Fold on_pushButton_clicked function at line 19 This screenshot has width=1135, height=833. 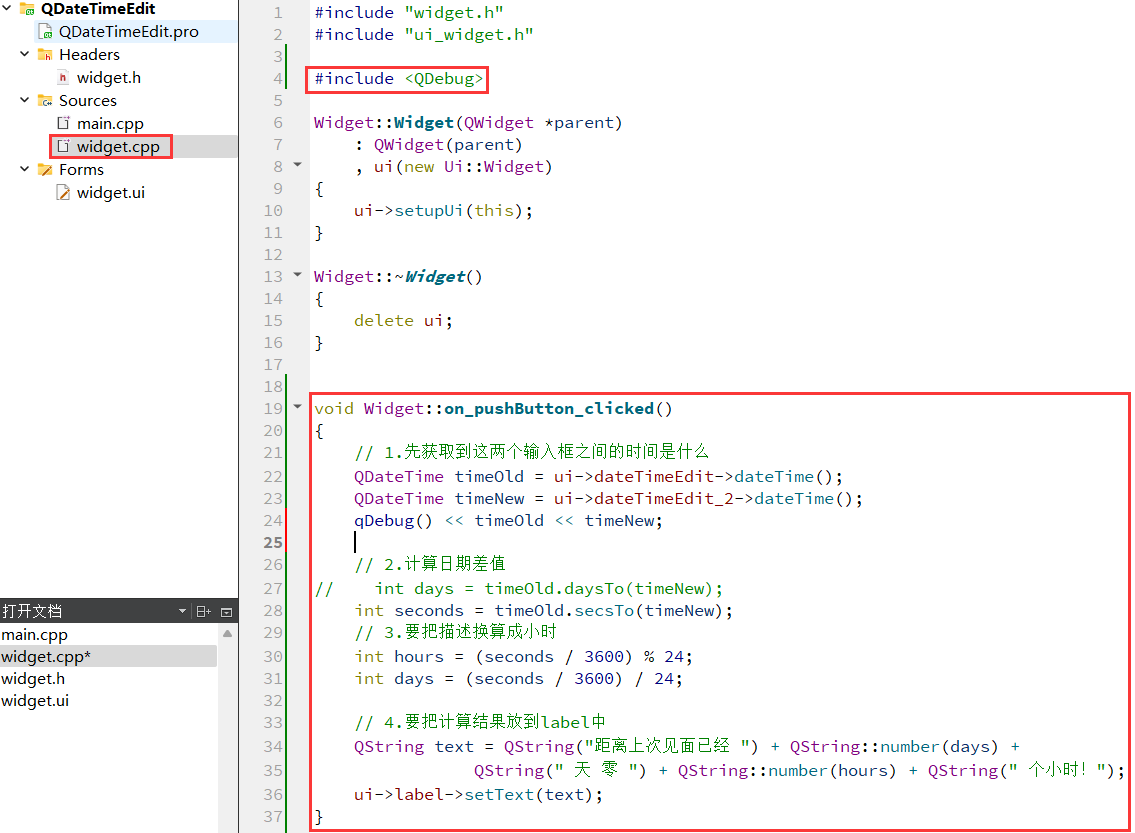[298, 407]
